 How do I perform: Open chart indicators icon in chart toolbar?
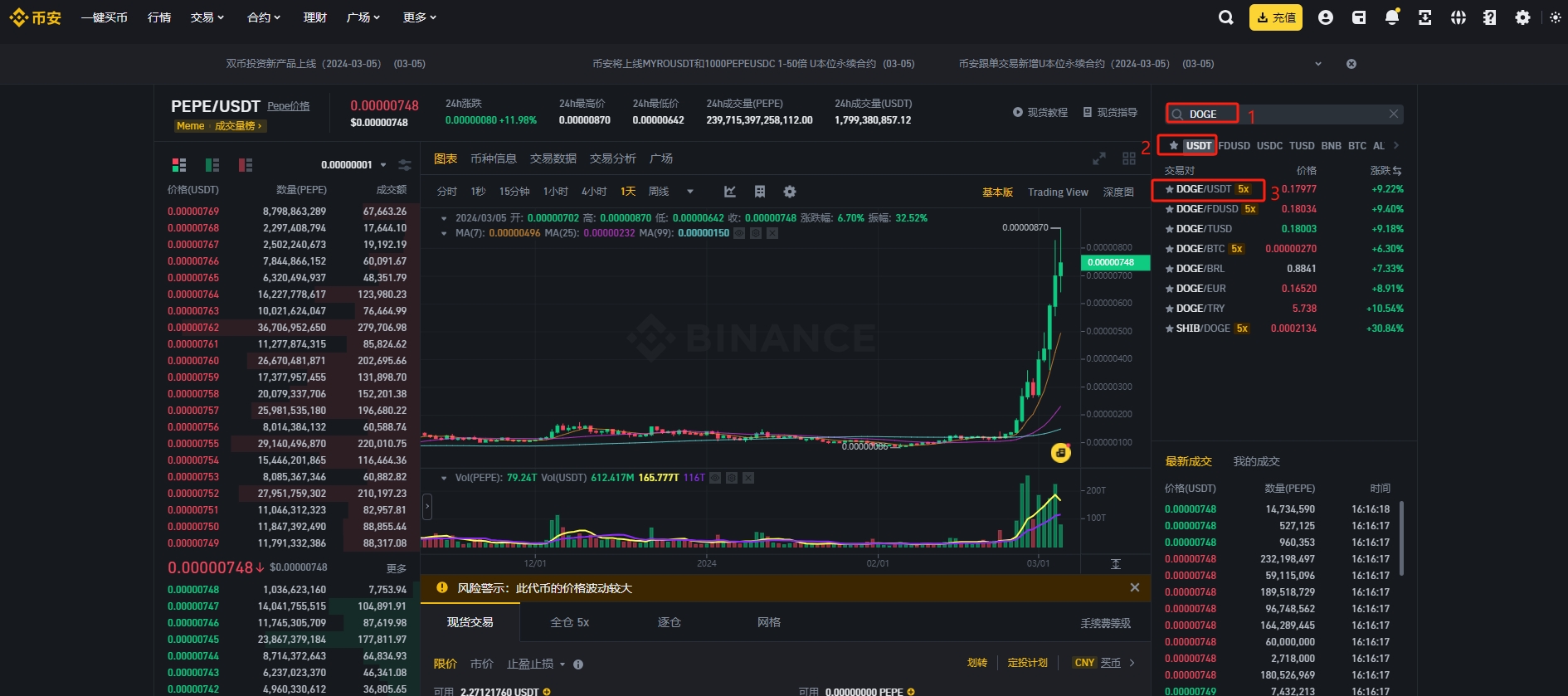click(x=730, y=192)
